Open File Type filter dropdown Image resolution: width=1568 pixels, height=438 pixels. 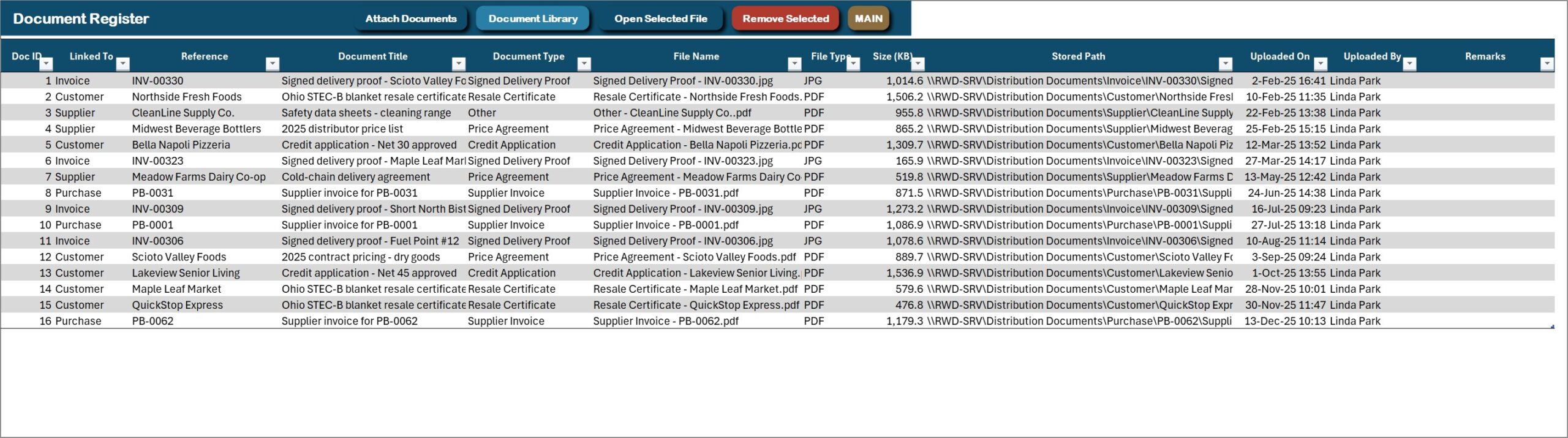[853, 64]
